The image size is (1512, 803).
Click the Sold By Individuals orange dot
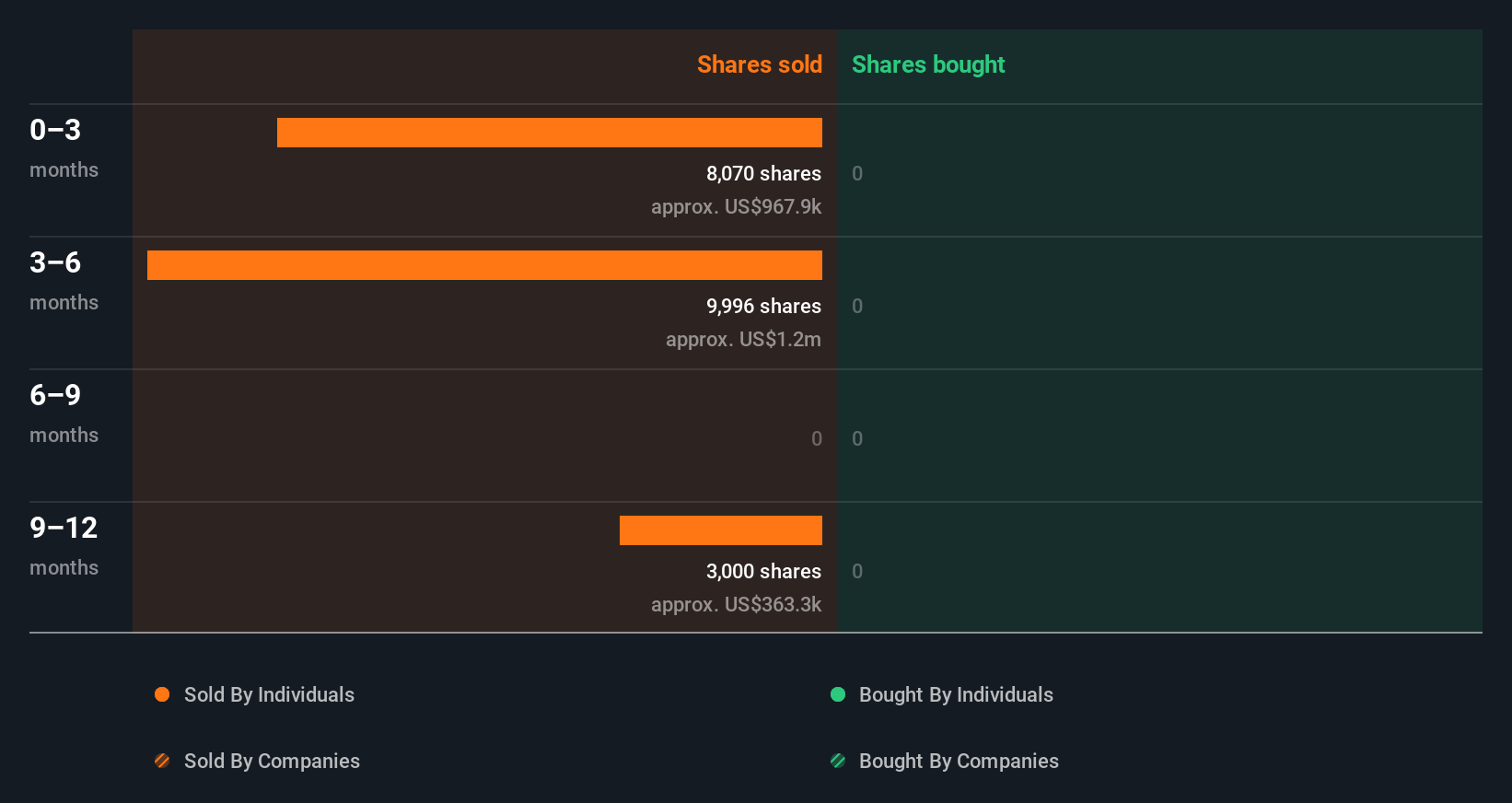(x=162, y=694)
